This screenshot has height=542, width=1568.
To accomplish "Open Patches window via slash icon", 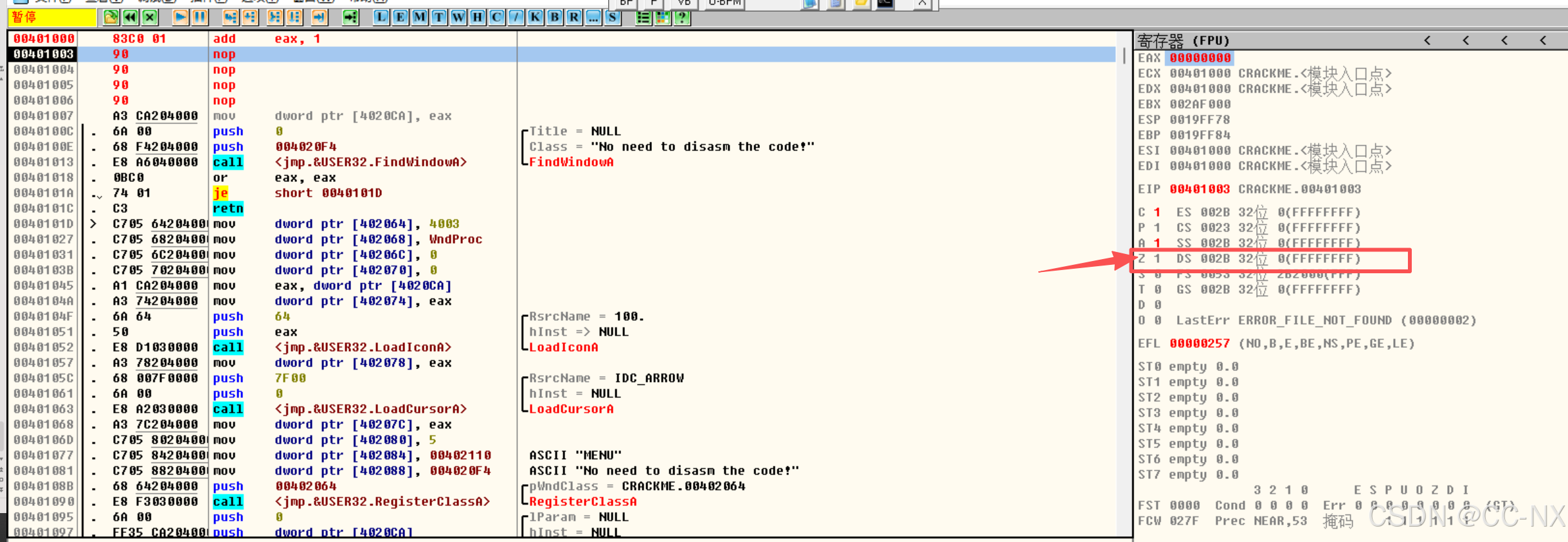I will [516, 17].
